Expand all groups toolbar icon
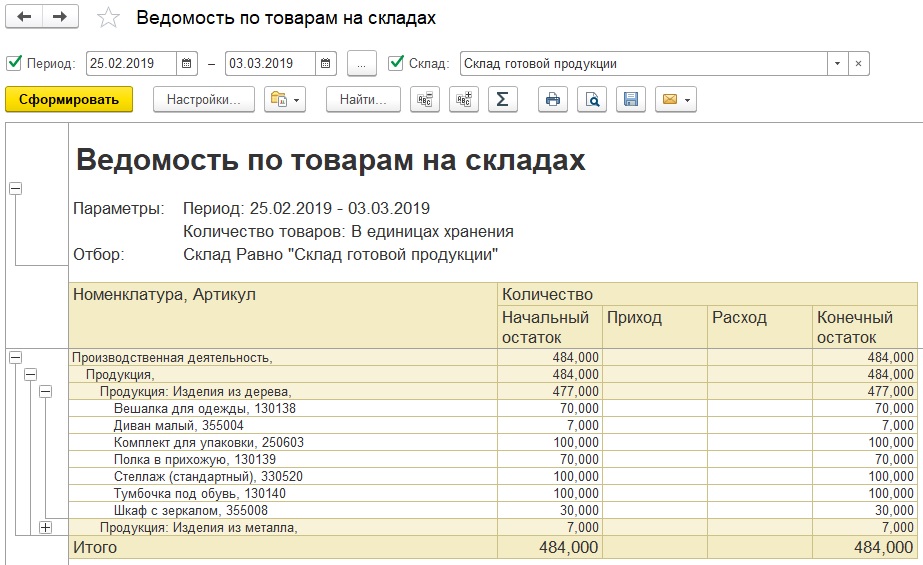Screen dimensions: 923x565 click(464, 99)
